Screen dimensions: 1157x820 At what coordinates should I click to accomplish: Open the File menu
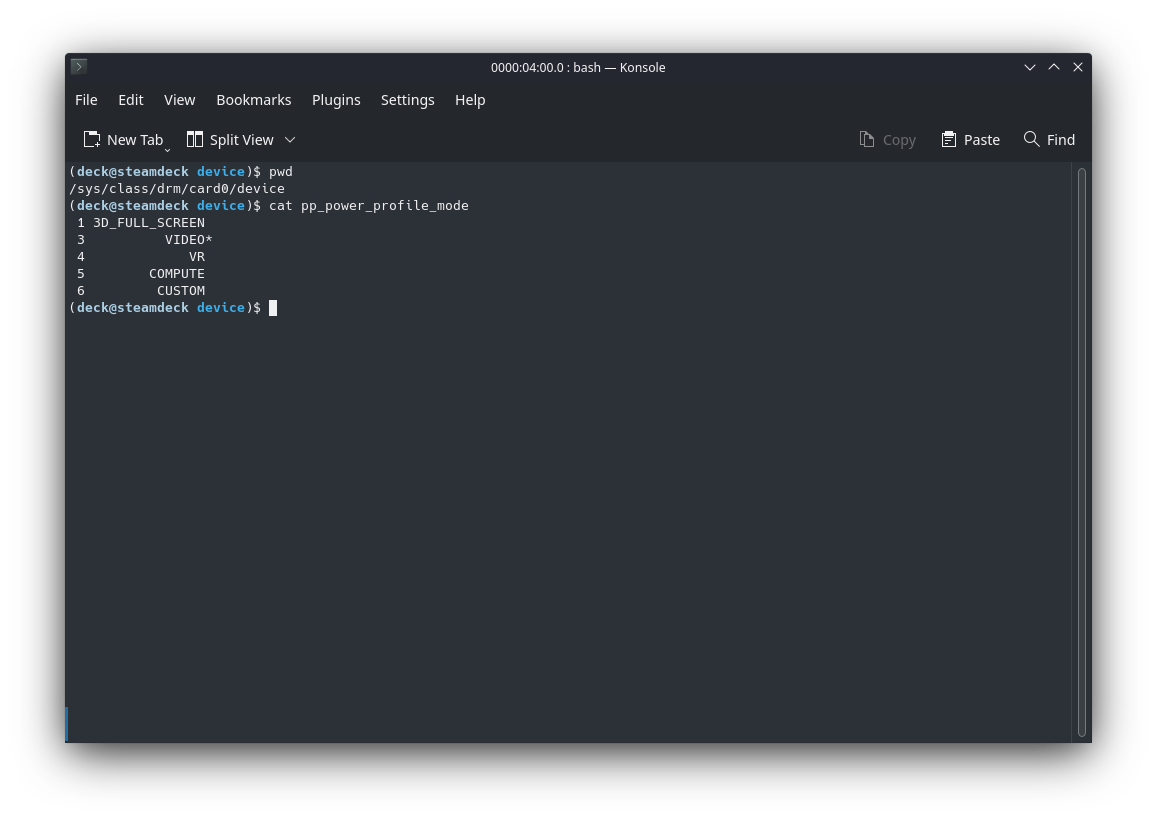pos(86,100)
